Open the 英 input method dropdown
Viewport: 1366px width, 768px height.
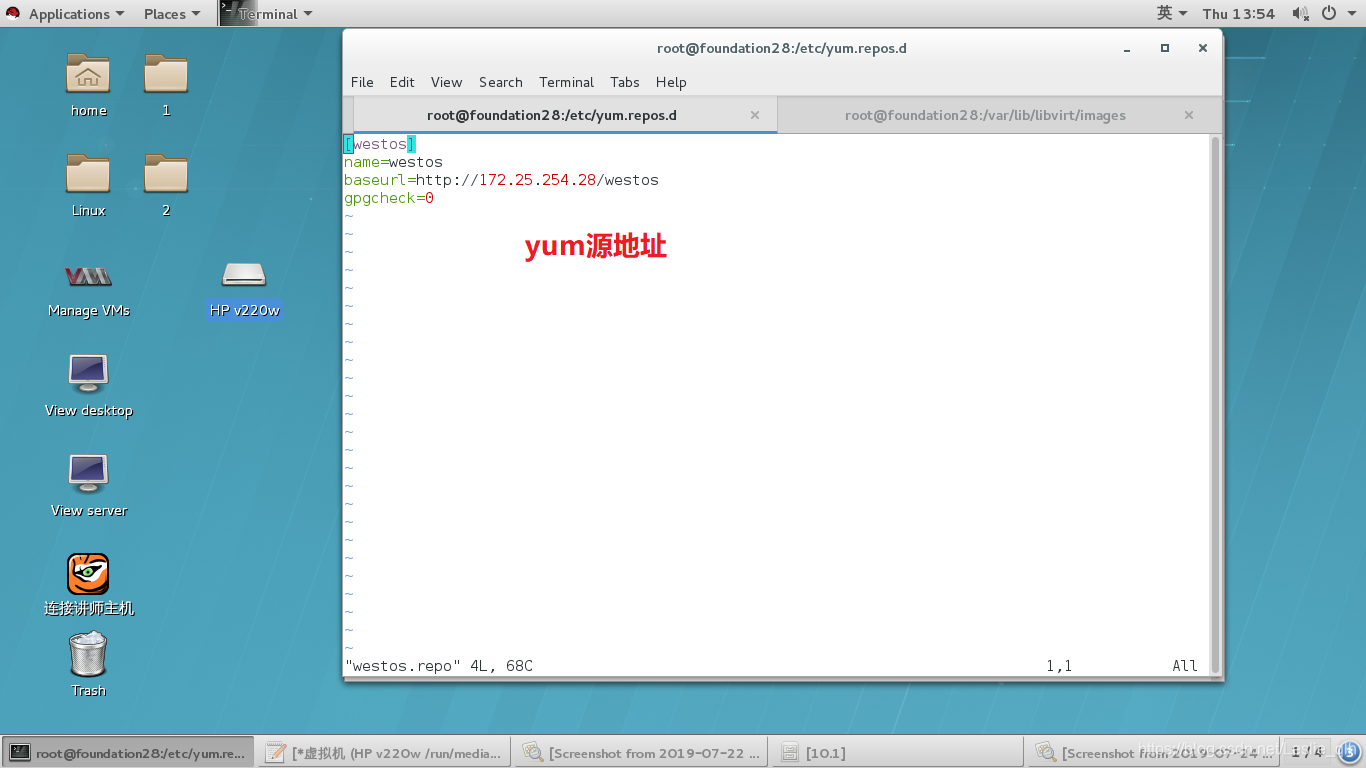pyautogui.click(x=1172, y=14)
